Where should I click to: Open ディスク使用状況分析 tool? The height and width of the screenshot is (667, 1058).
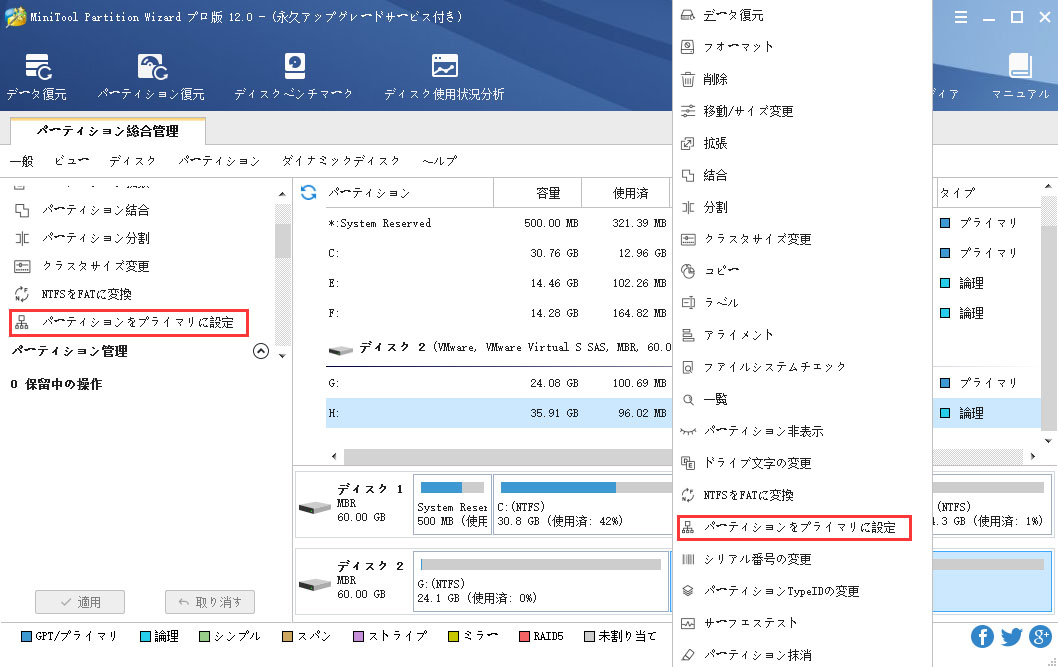click(x=444, y=68)
